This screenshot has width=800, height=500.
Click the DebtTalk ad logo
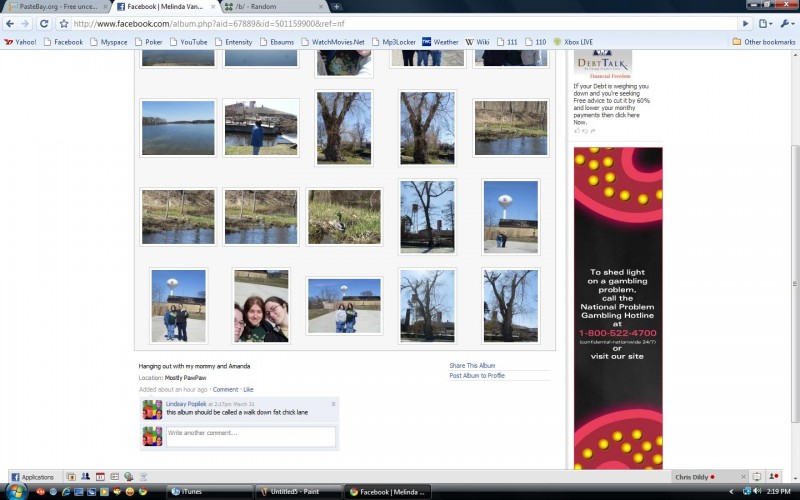pyautogui.click(x=603, y=63)
